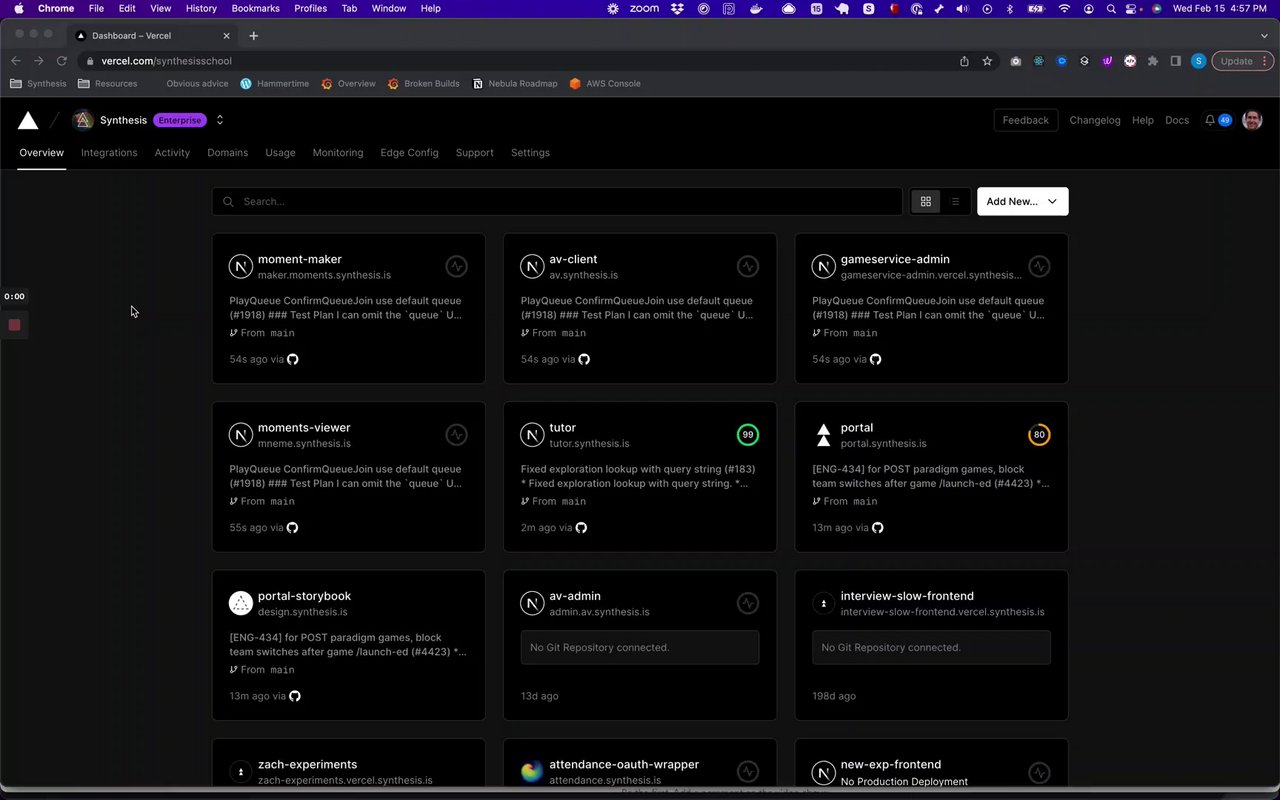Open the Settings tab
This screenshot has height=800, width=1280.
coord(530,153)
